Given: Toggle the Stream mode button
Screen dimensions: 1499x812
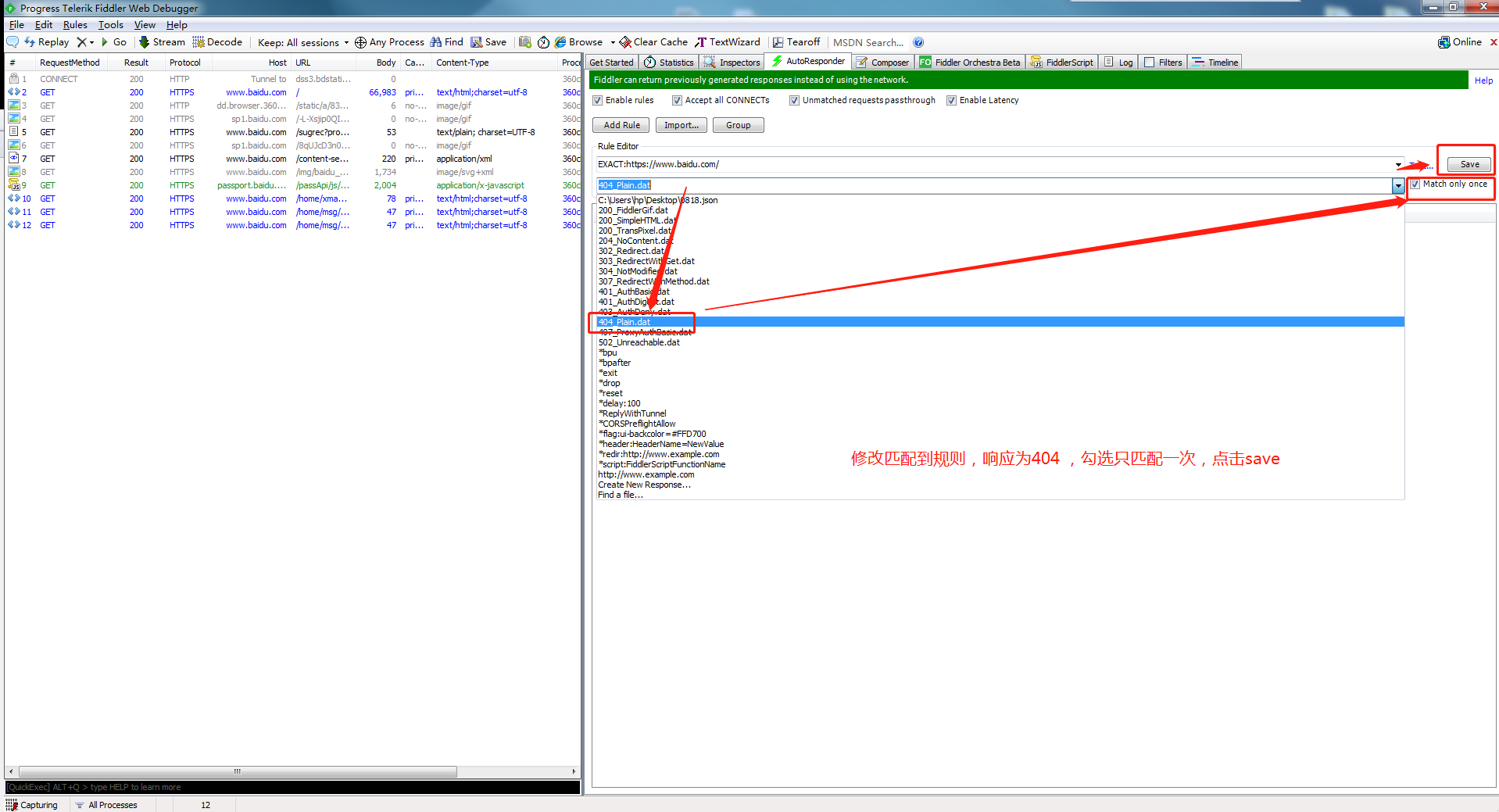Looking at the screenshot, I should coord(162,42).
